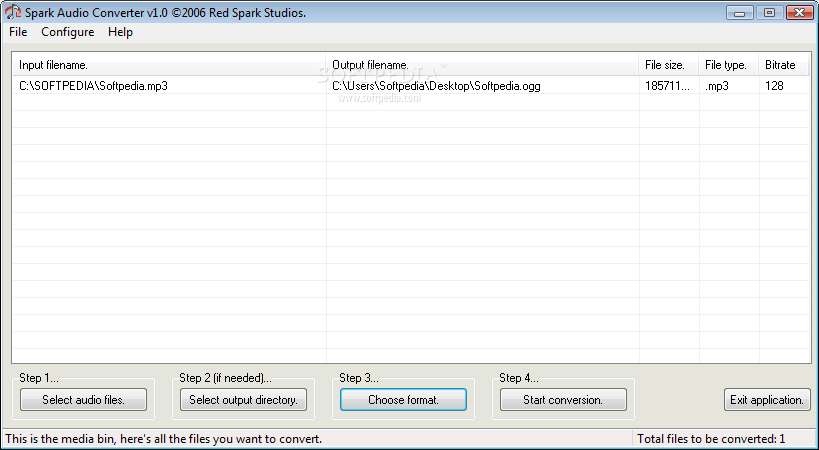The image size is (819, 450).
Task: Click the File type column header
Action: (x=728, y=65)
